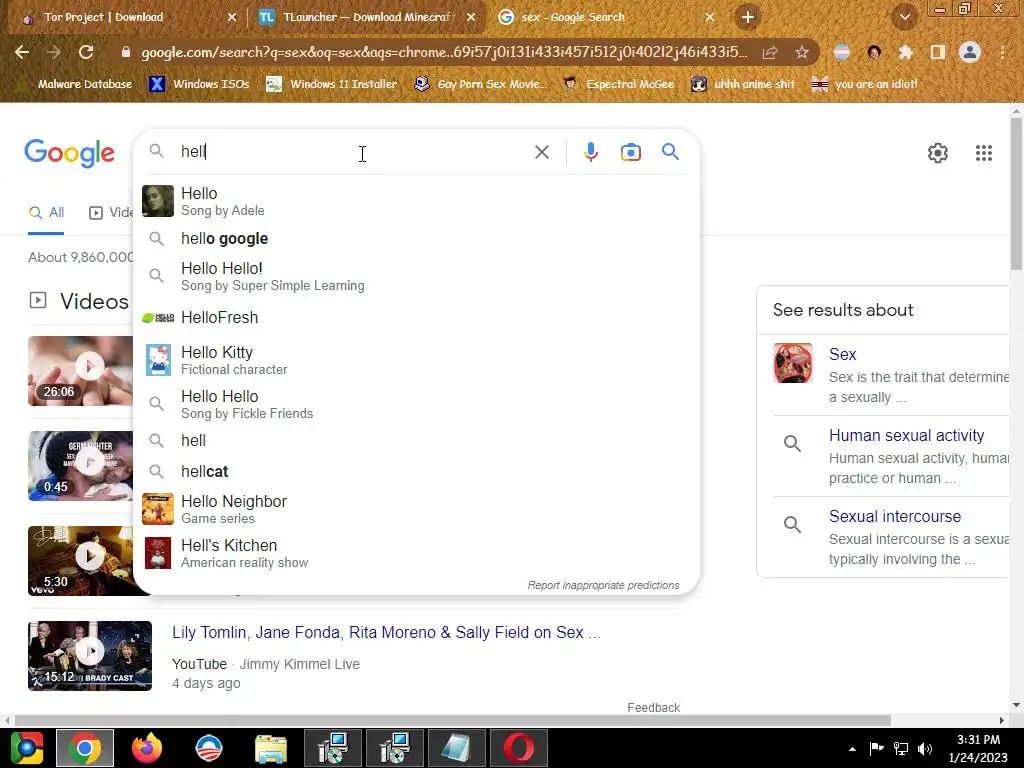
Task: Close the Tor Project tab
Action: click(x=232, y=17)
